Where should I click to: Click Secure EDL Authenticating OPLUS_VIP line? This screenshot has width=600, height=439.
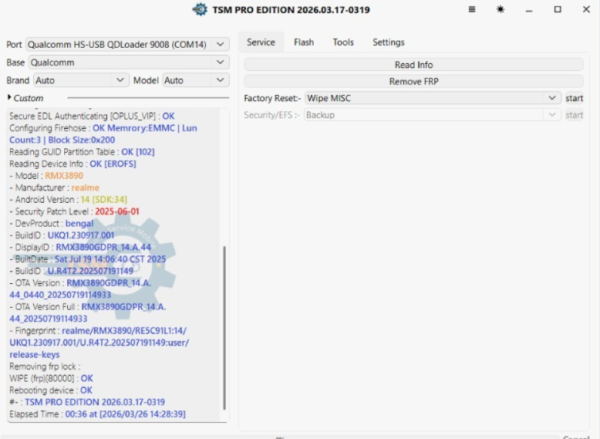[x=92, y=116]
